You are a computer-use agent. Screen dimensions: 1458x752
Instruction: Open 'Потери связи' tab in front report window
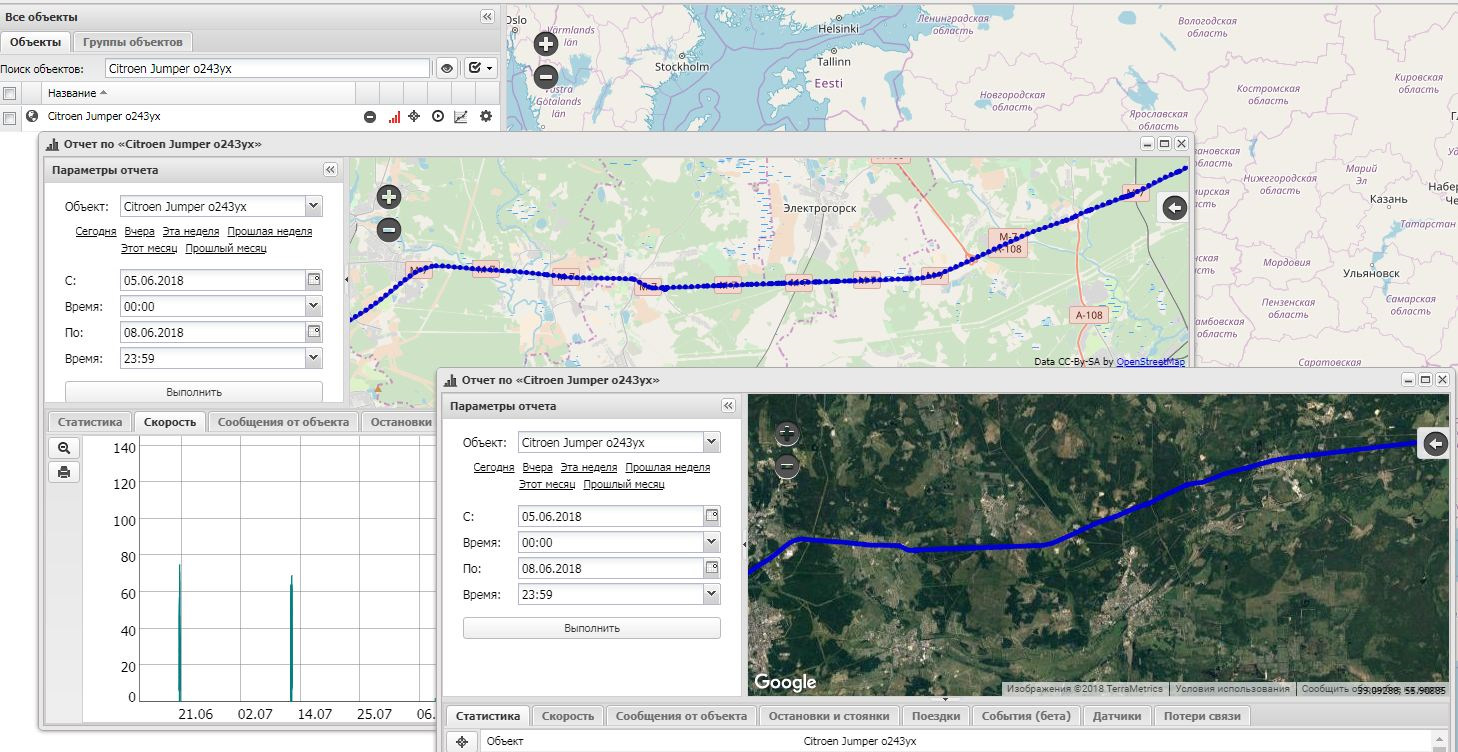[x=1202, y=716]
